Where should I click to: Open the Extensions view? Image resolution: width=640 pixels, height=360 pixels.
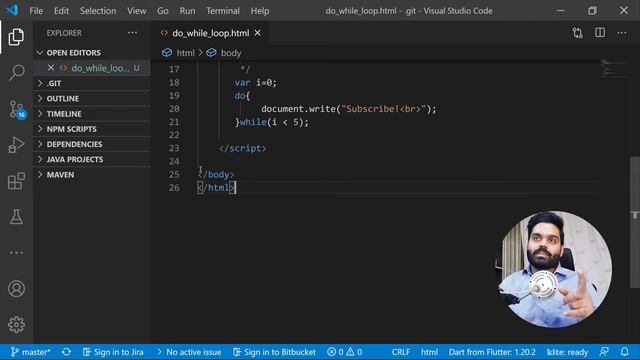[16, 181]
